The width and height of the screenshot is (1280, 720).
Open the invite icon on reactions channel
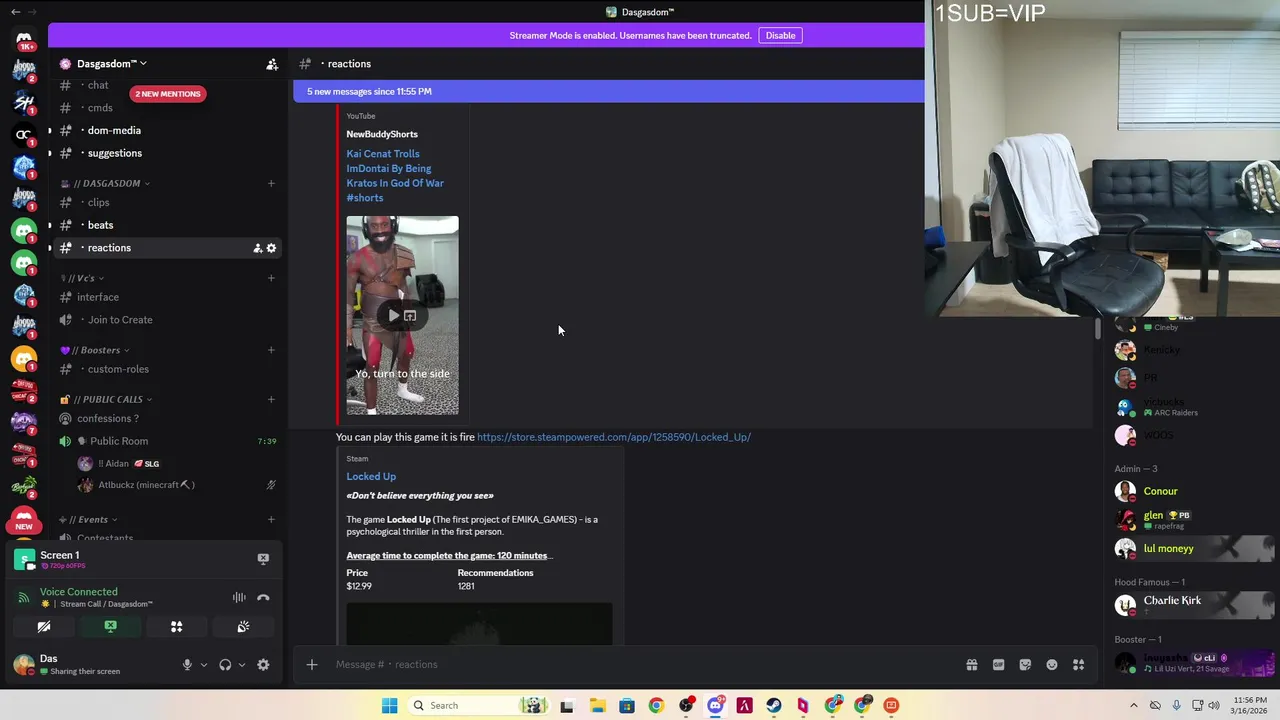[x=257, y=248]
